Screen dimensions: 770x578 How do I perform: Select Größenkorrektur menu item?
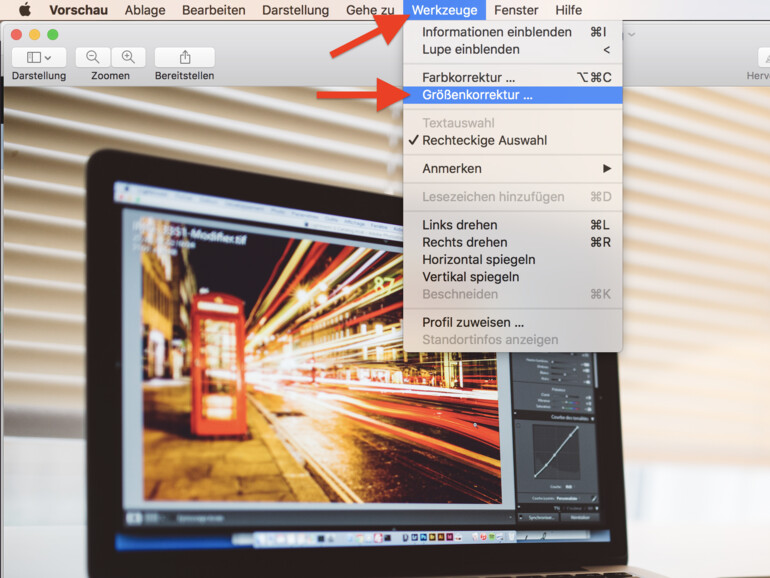[x=513, y=95]
